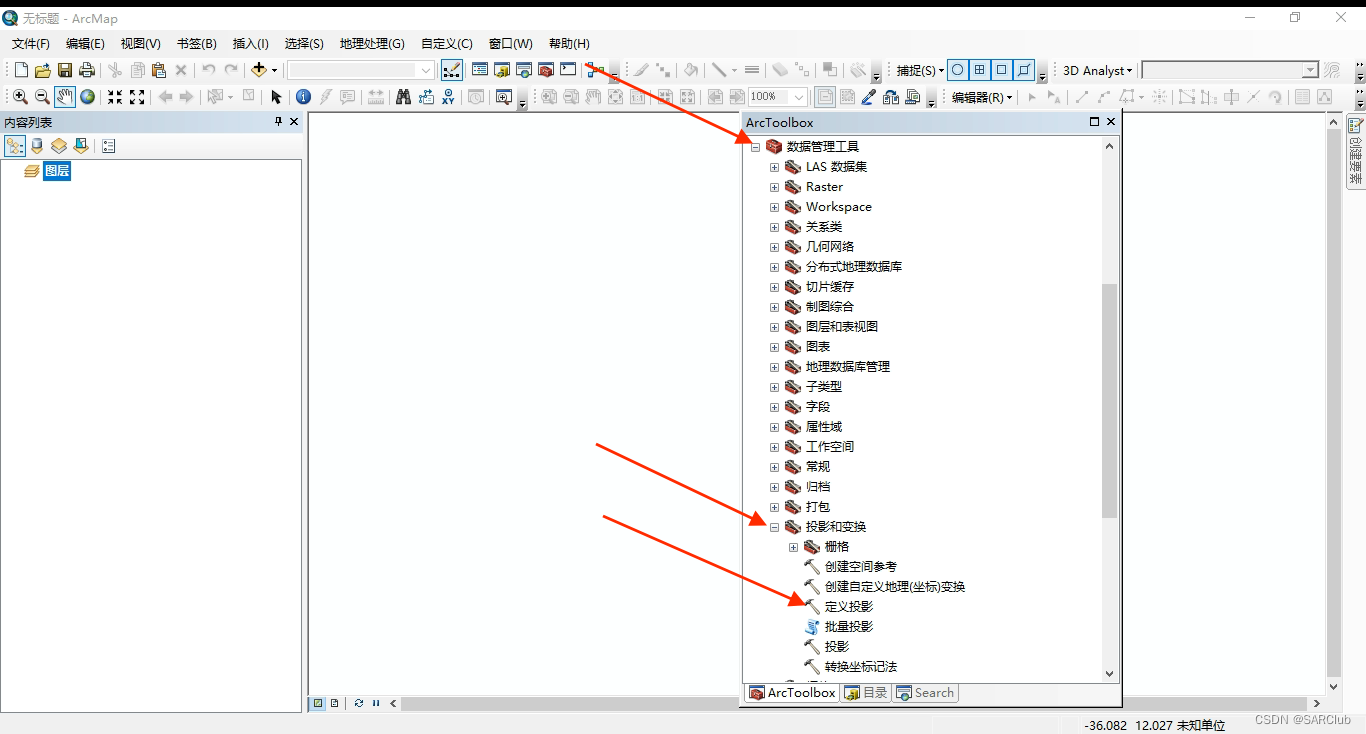
Task: Select the Identify tool
Action: (303, 96)
